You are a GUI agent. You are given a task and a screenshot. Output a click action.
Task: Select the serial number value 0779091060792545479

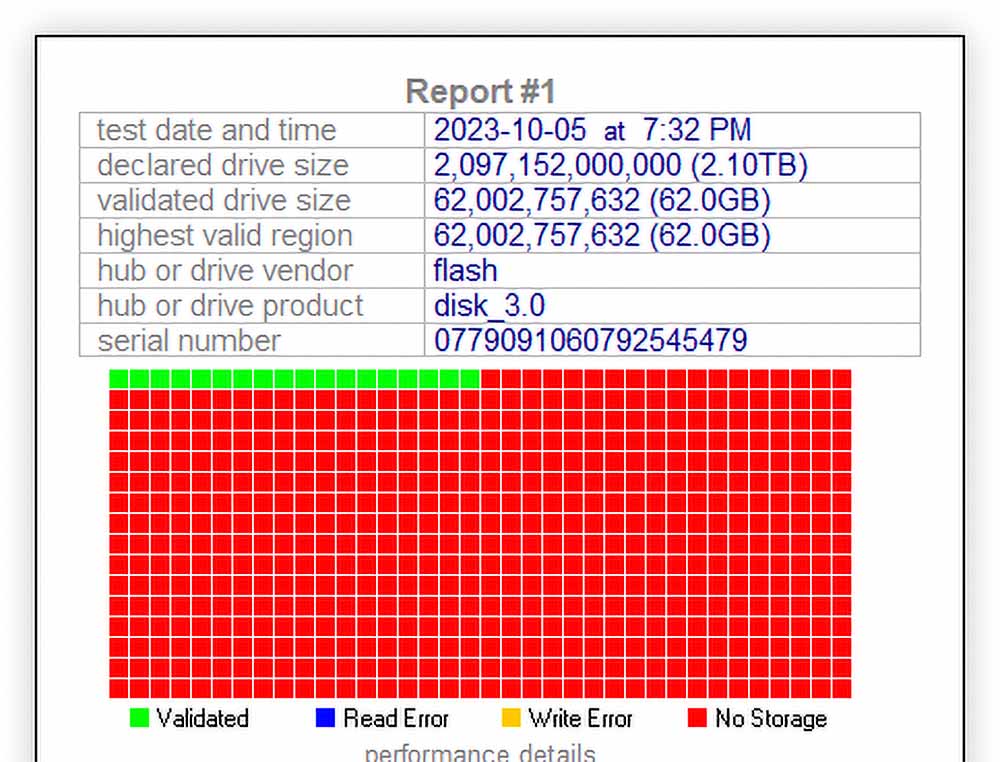pyautogui.click(x=590, y=340)
